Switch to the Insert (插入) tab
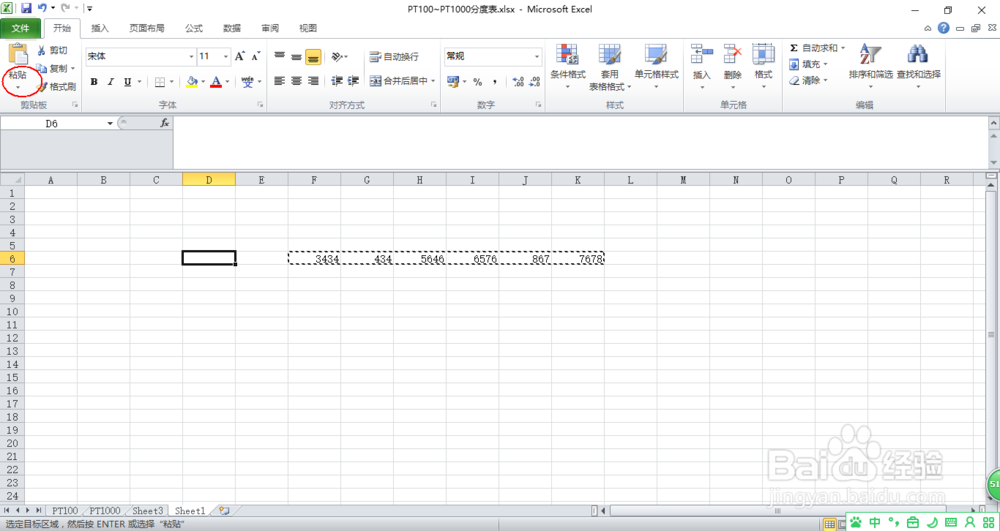 tap(100, 29)
